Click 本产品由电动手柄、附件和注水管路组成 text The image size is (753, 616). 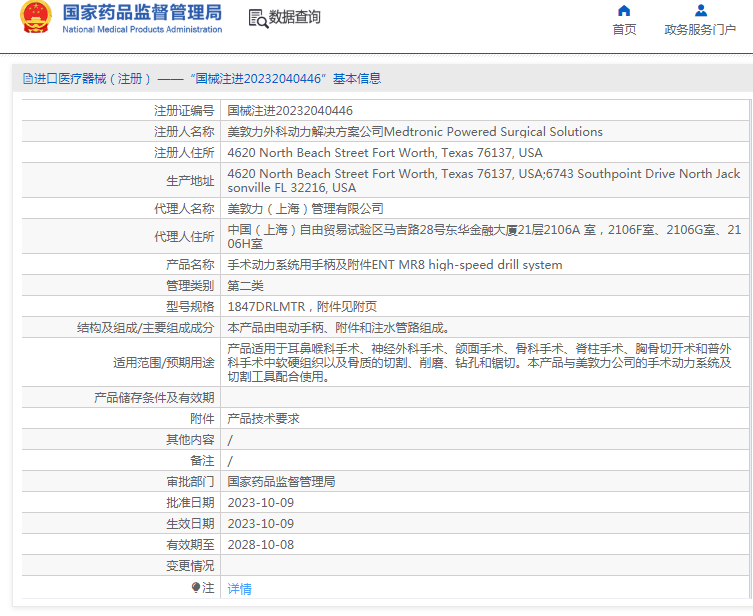click(x=338, y=328)
